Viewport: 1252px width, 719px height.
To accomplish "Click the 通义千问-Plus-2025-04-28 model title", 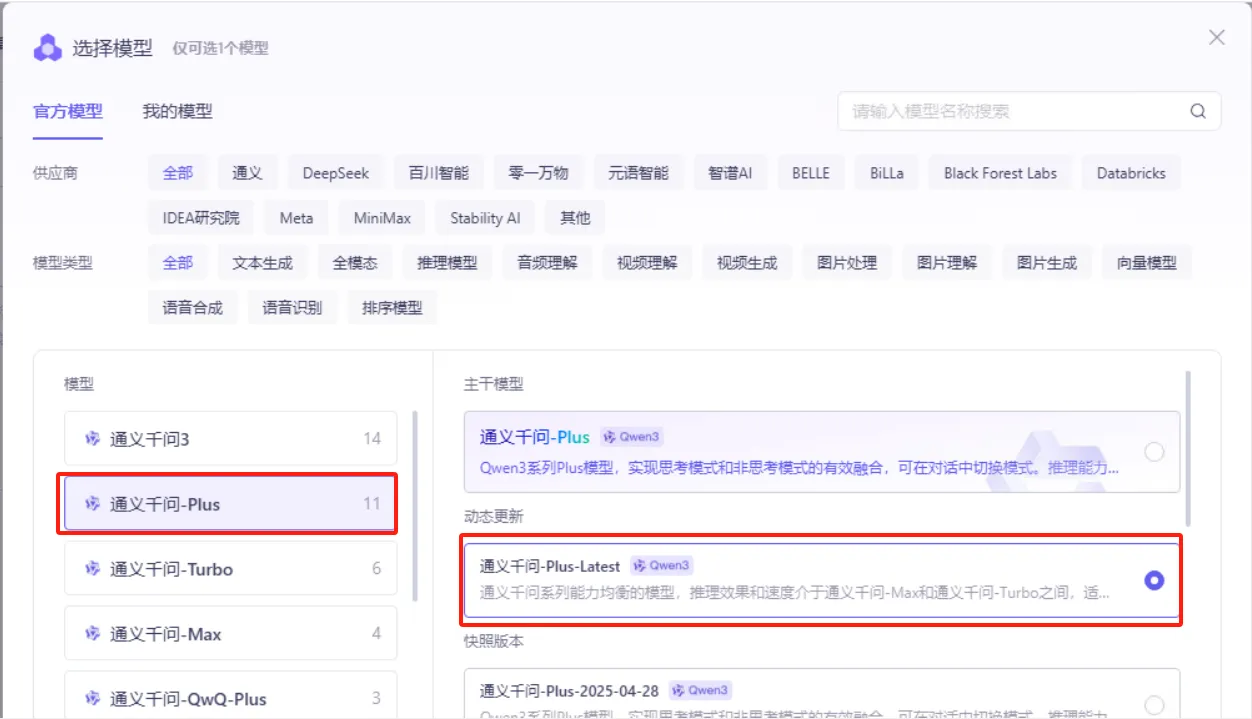I will [x=569, y=690].
